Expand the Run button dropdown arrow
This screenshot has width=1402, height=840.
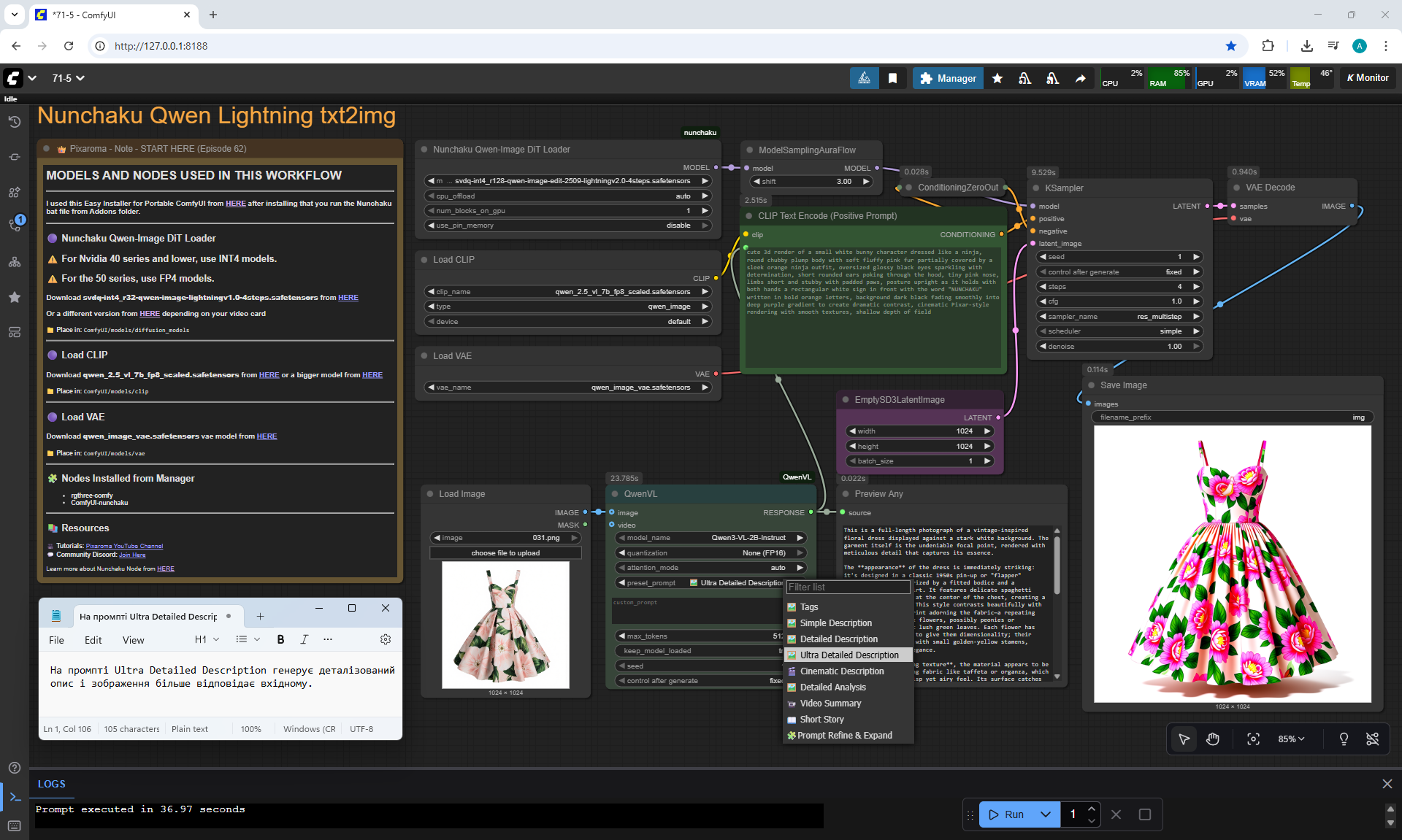(1046, 814)
